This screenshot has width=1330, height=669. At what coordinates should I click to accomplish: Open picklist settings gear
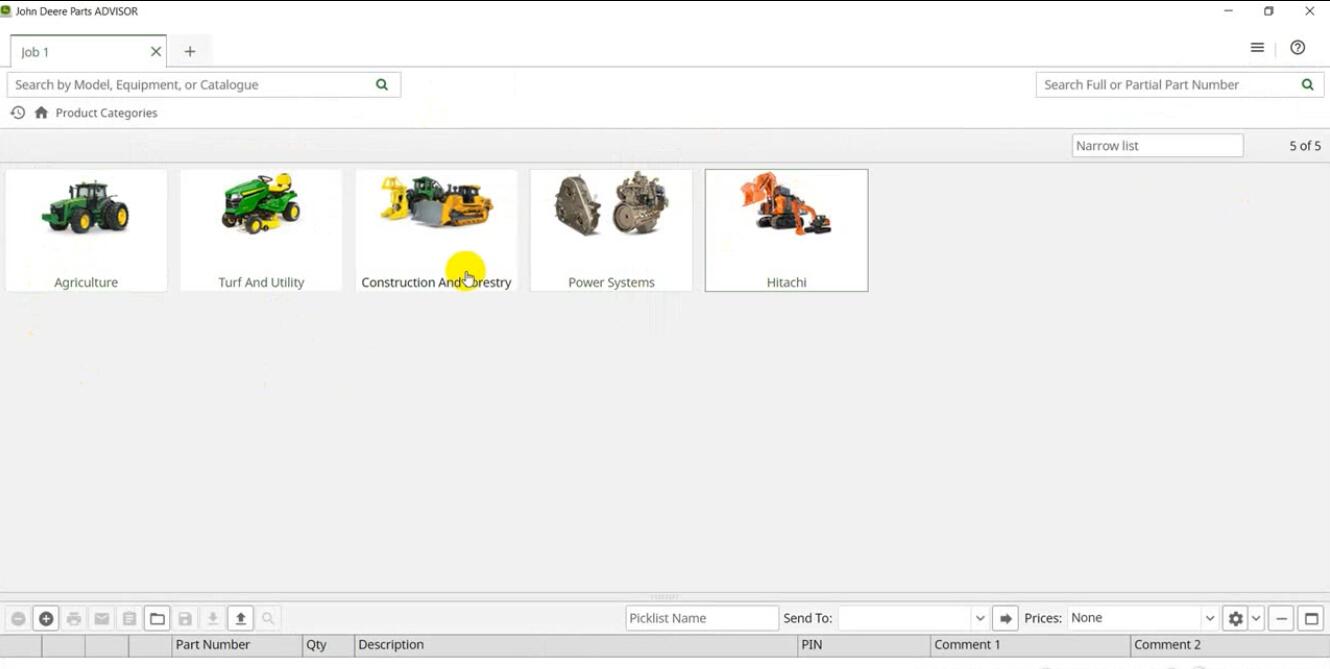pyautogui.click(x=1236, y=619)
